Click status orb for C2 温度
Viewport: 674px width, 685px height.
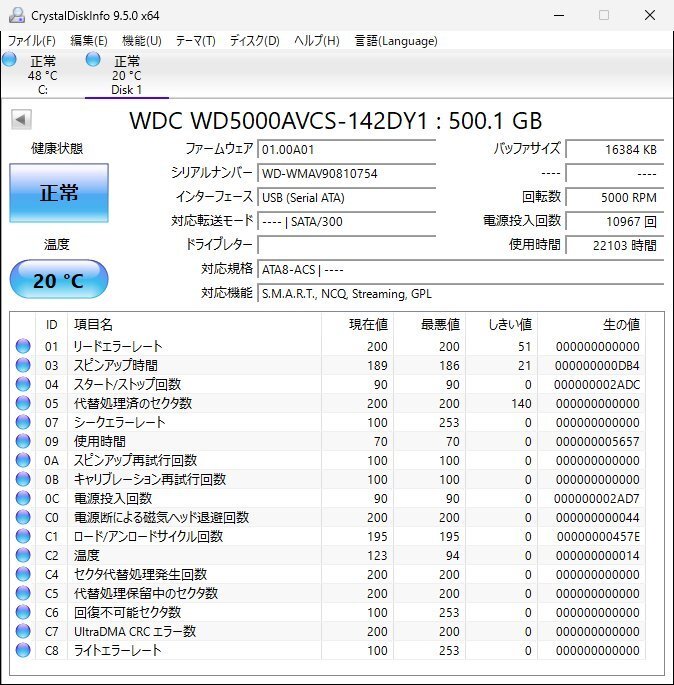click(x=23, y=555)
